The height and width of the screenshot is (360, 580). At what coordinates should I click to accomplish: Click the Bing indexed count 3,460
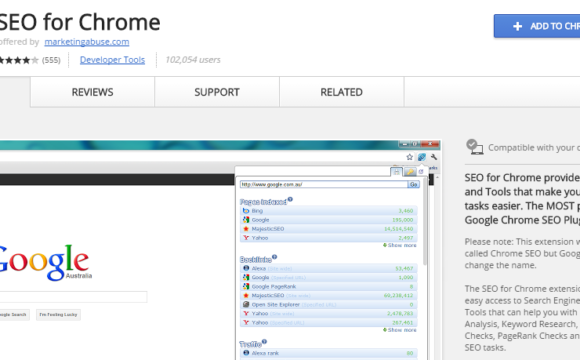406,211
